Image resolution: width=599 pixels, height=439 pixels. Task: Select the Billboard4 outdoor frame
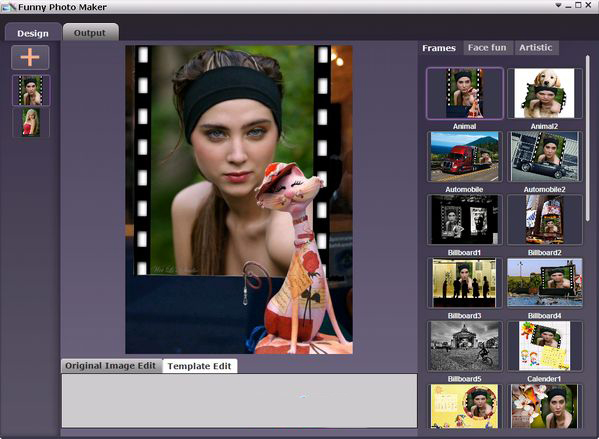[544, 283]
